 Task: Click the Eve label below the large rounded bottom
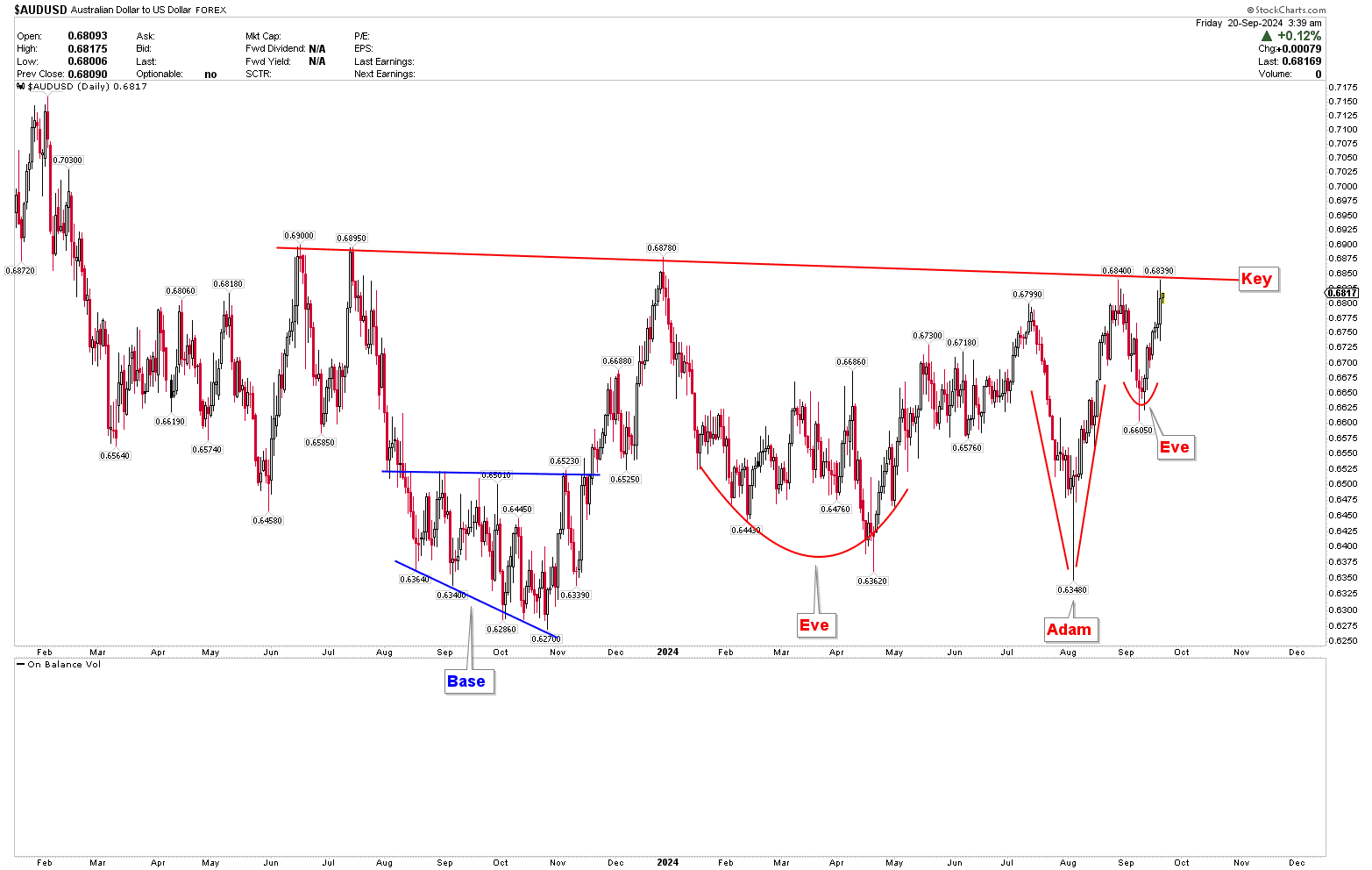(x=814, y=625)
